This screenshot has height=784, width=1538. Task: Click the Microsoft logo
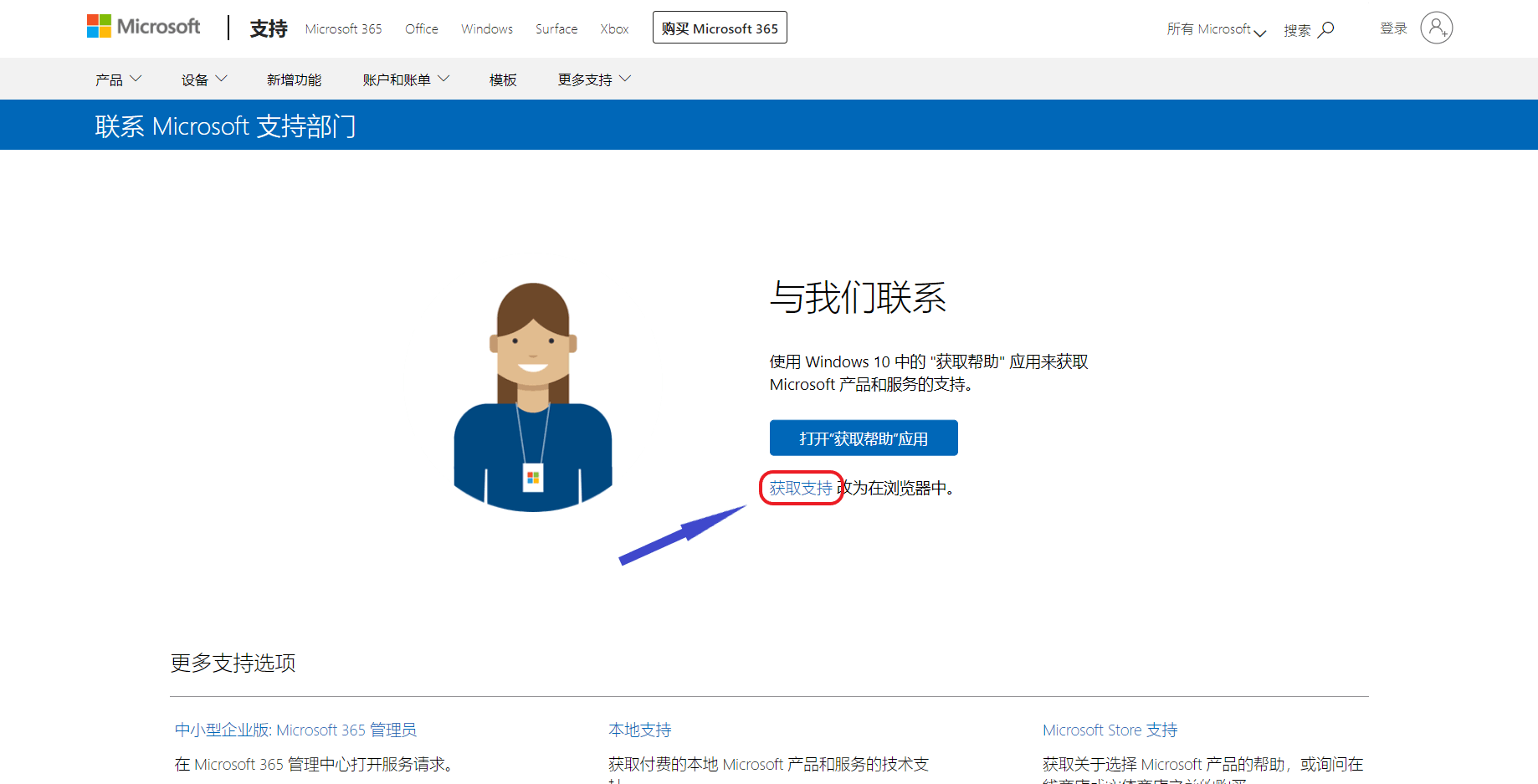pyautogui.click(x=143, y=27)
